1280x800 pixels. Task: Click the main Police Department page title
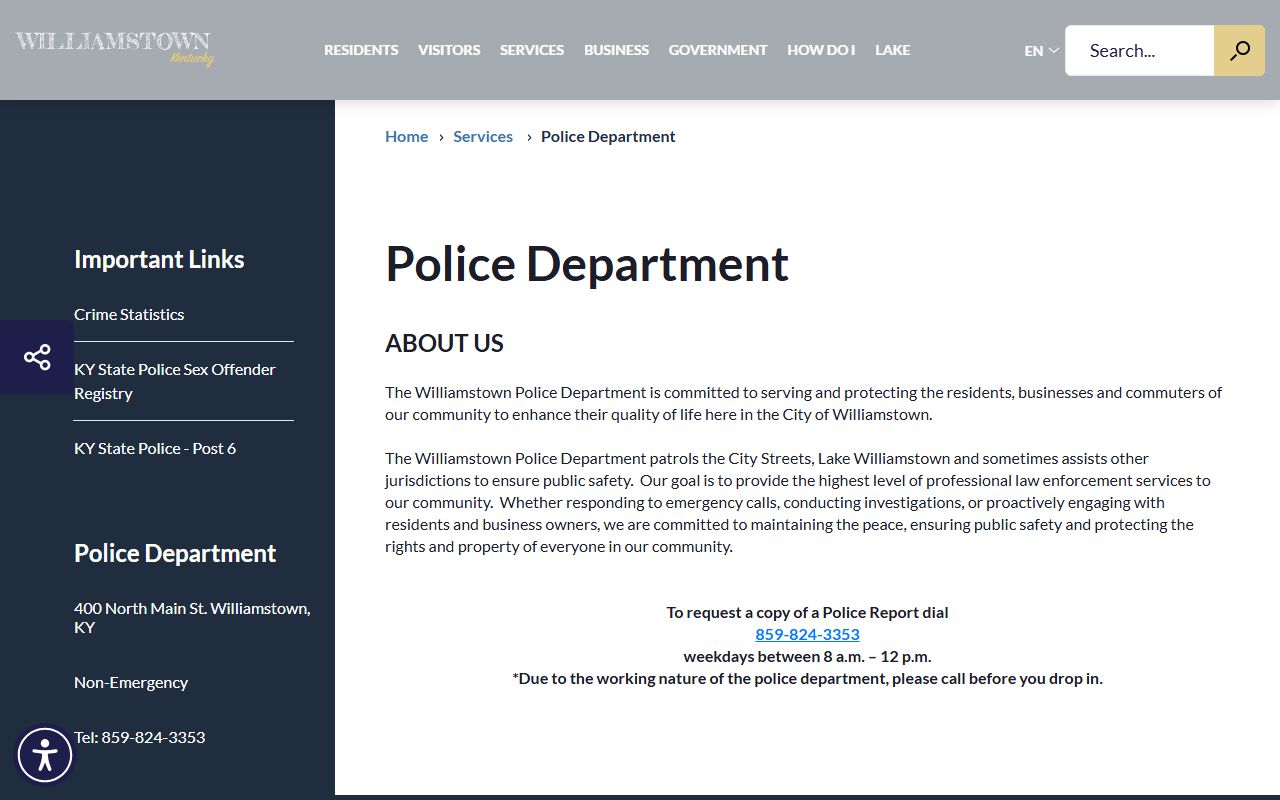(587, 264)
